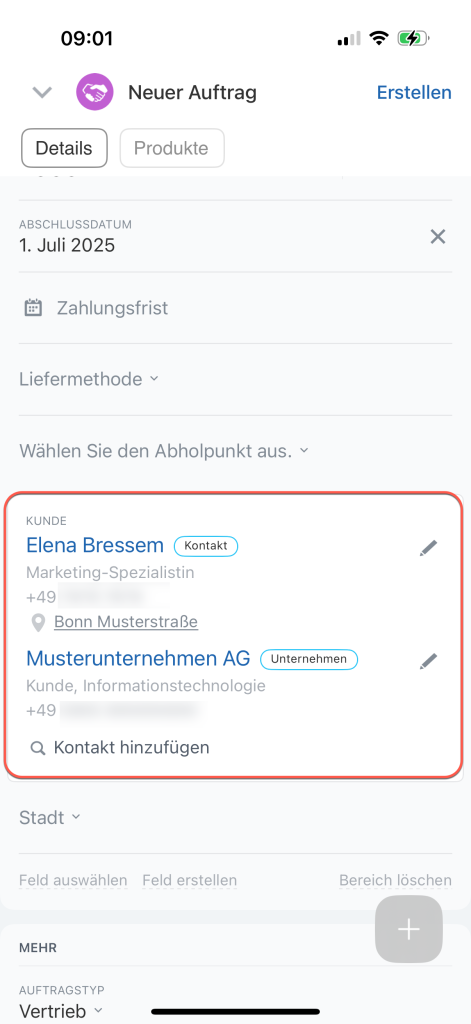Tap the Feld erstellen link
The height and width of the screenshot is (1024, 471).
(189, 880)
